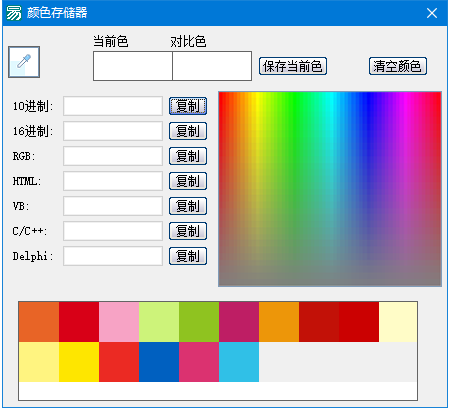Select the bright red swatch in second row
450x410 pixels.
119,362
